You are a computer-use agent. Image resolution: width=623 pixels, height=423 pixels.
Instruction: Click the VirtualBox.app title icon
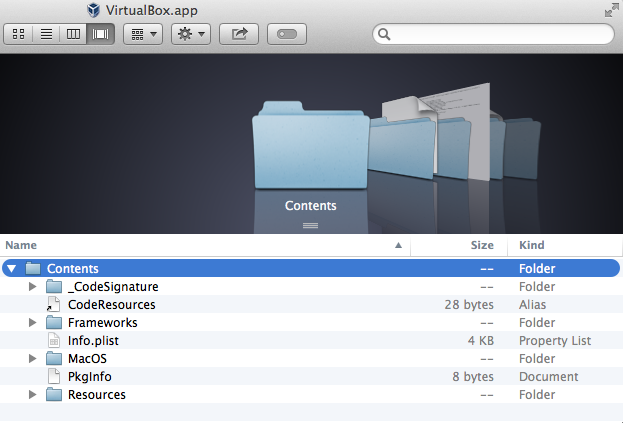(x=93, y=10)
